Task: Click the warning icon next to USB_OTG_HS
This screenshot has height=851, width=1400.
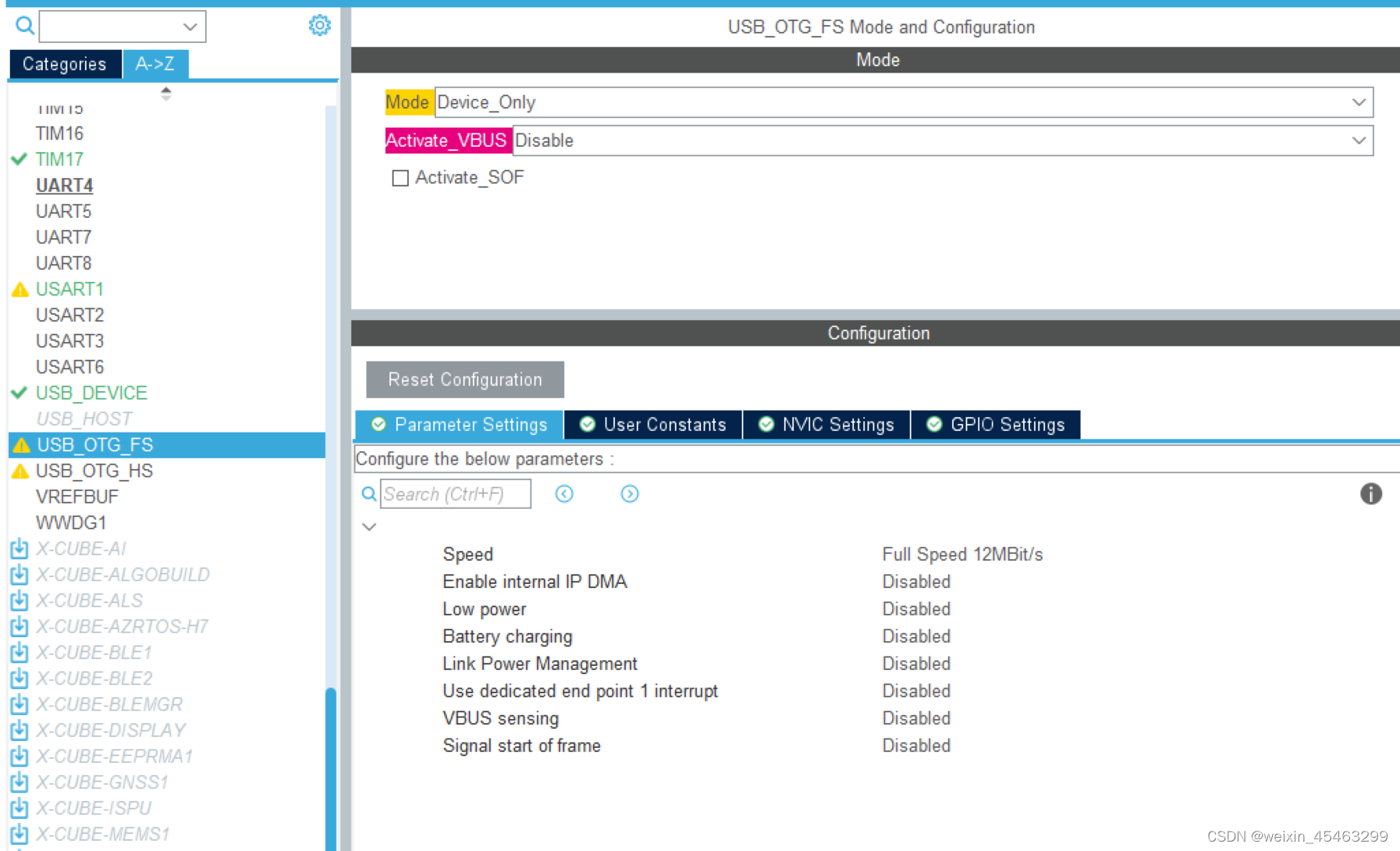Action: pos(19,470)
